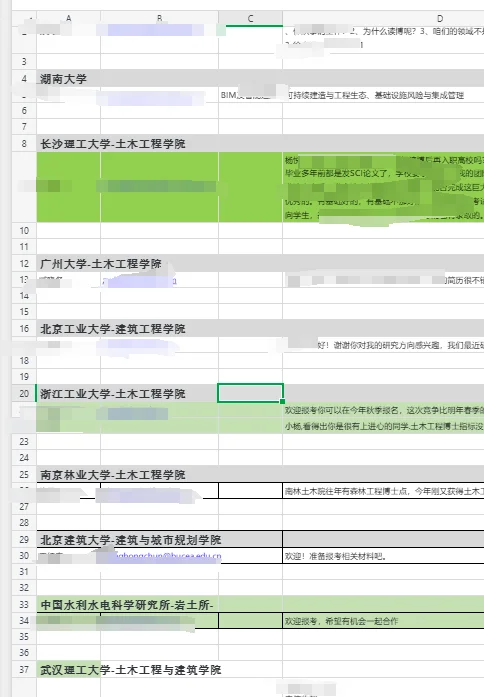
Task: Click cell with 谢谢你对我的研究方向感兴趣
Action: [383, 345]
